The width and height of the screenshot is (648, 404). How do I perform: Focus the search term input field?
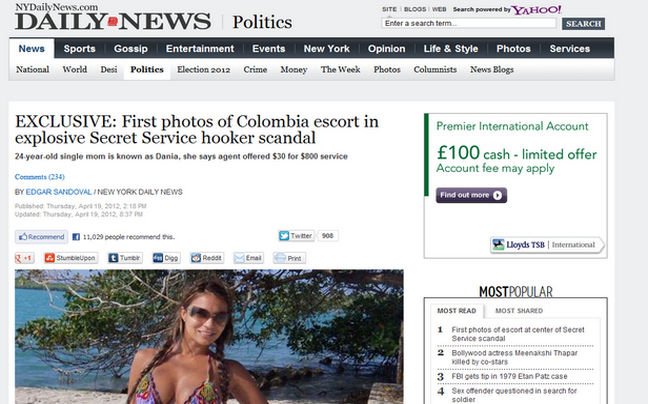[x=469, y=24]
